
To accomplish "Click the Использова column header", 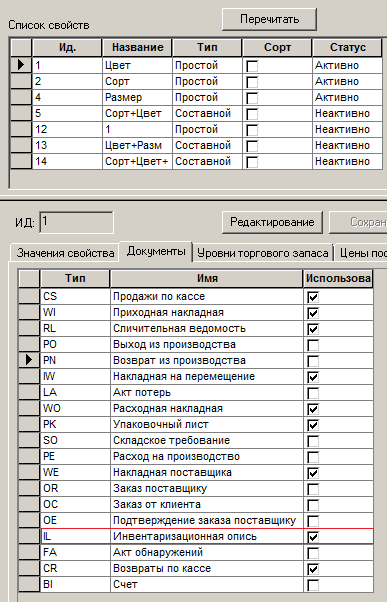I will pos(338,278).
